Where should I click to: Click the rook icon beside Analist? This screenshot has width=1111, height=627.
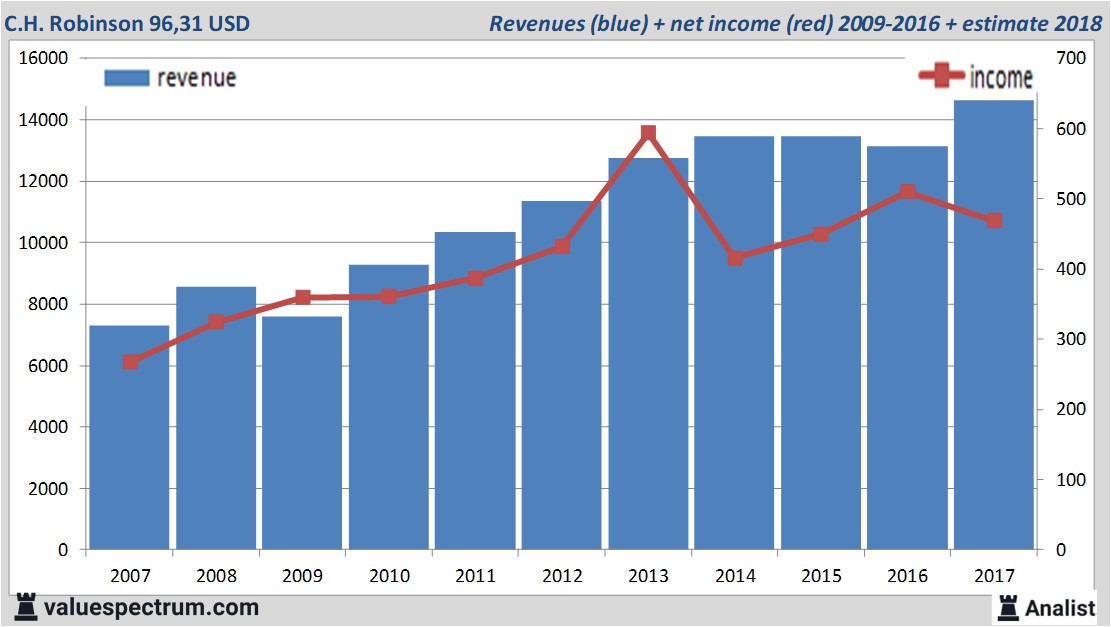point(1006,606)
